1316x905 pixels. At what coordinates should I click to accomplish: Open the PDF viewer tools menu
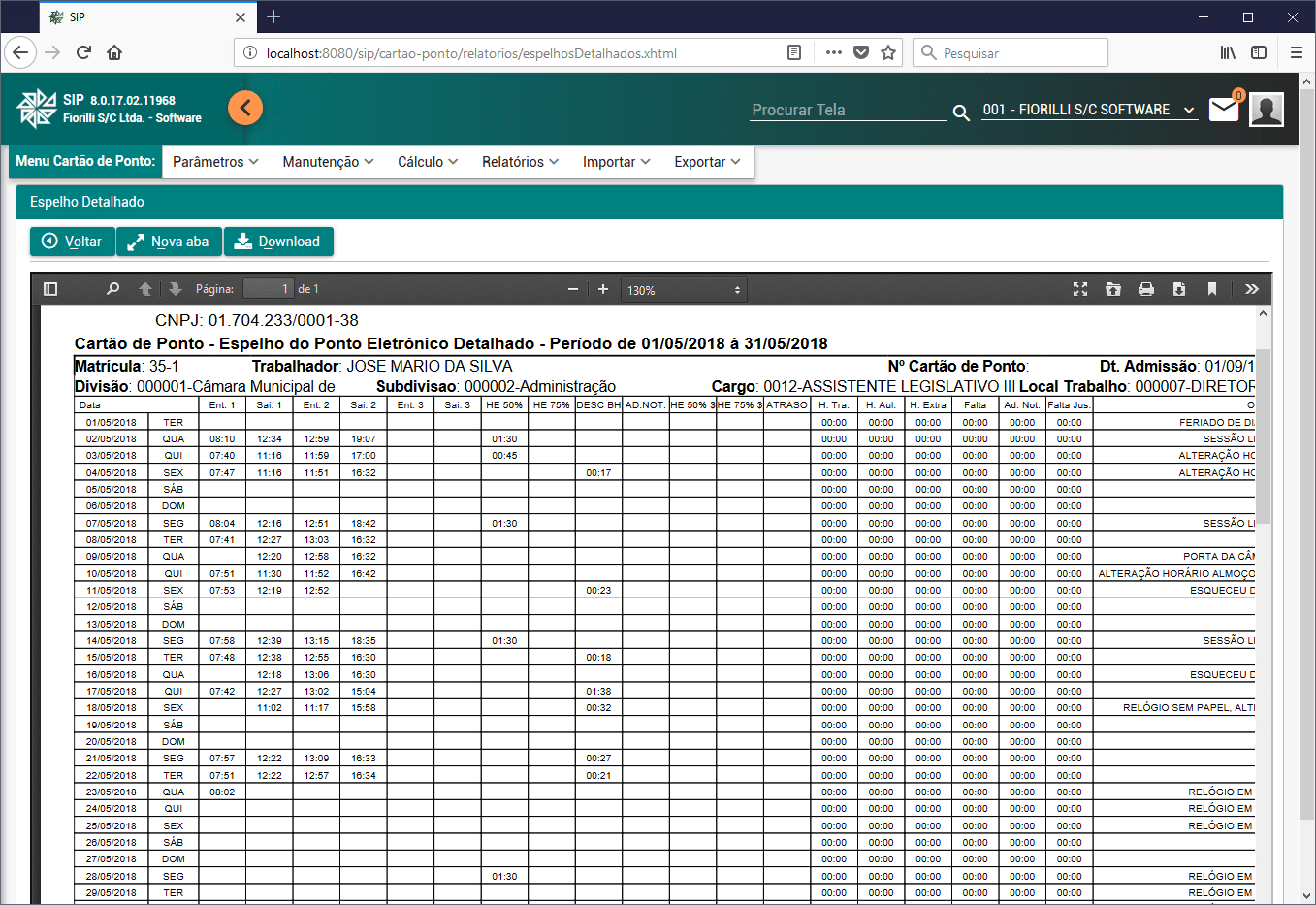tap(1251, 289)
